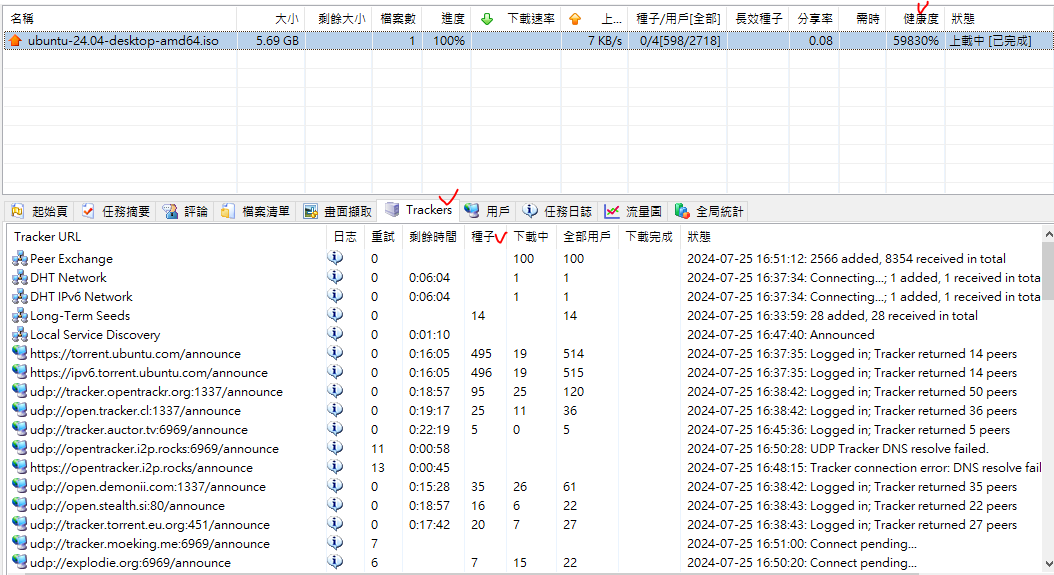Switch to the 用戶 tab
1054x575 pixels.
(487, 211)
